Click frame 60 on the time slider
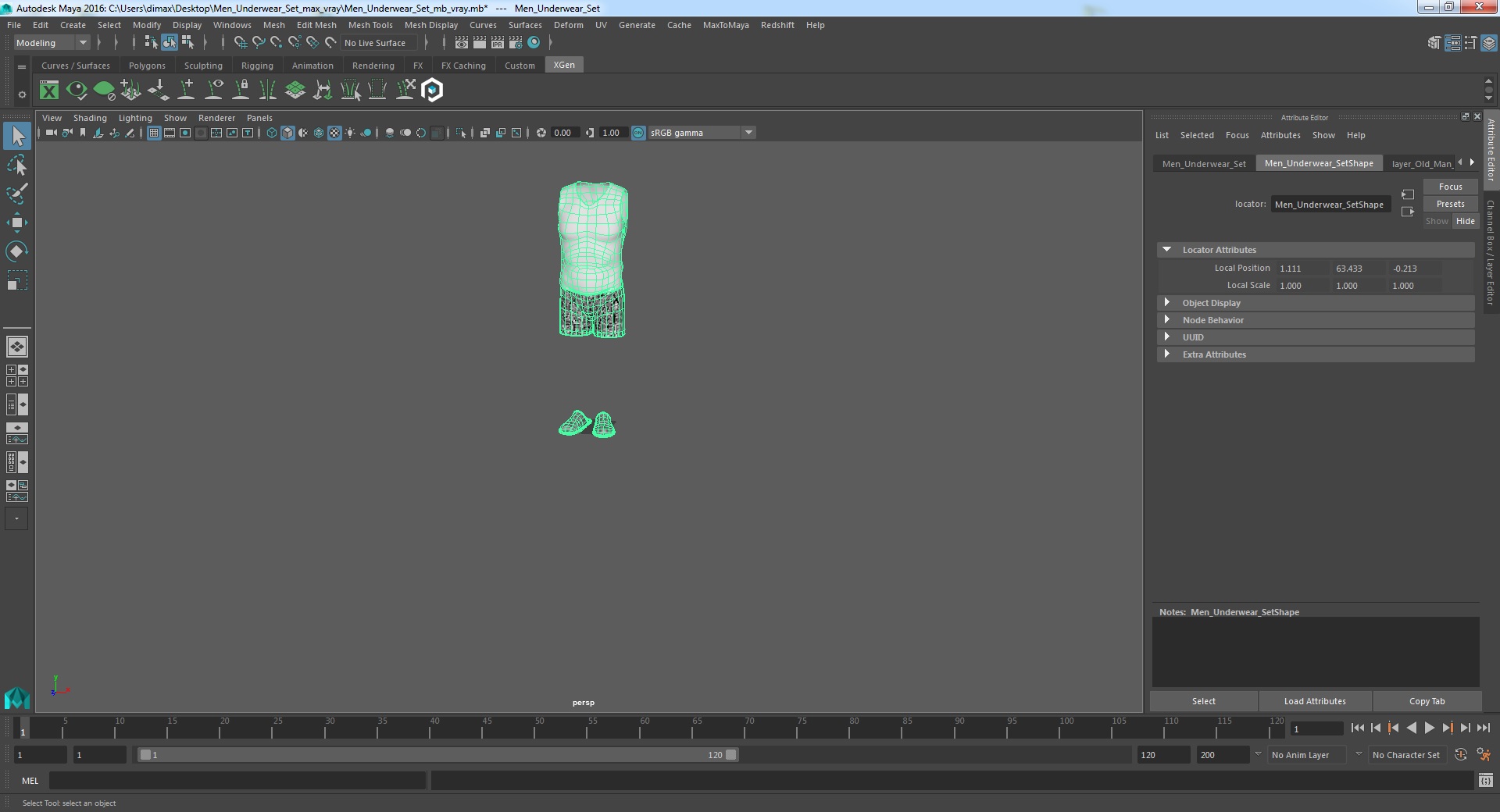Screen dimensions: 1500x812 click(x=644, y=728)
